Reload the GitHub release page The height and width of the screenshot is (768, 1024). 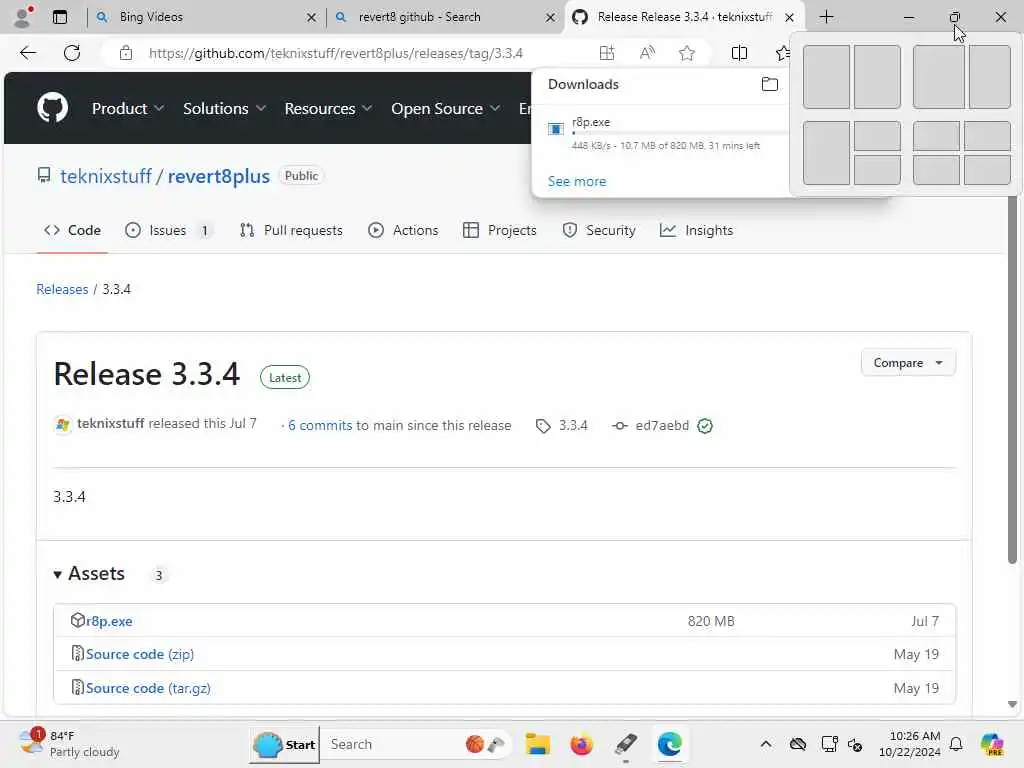click(x=72, y=53)
